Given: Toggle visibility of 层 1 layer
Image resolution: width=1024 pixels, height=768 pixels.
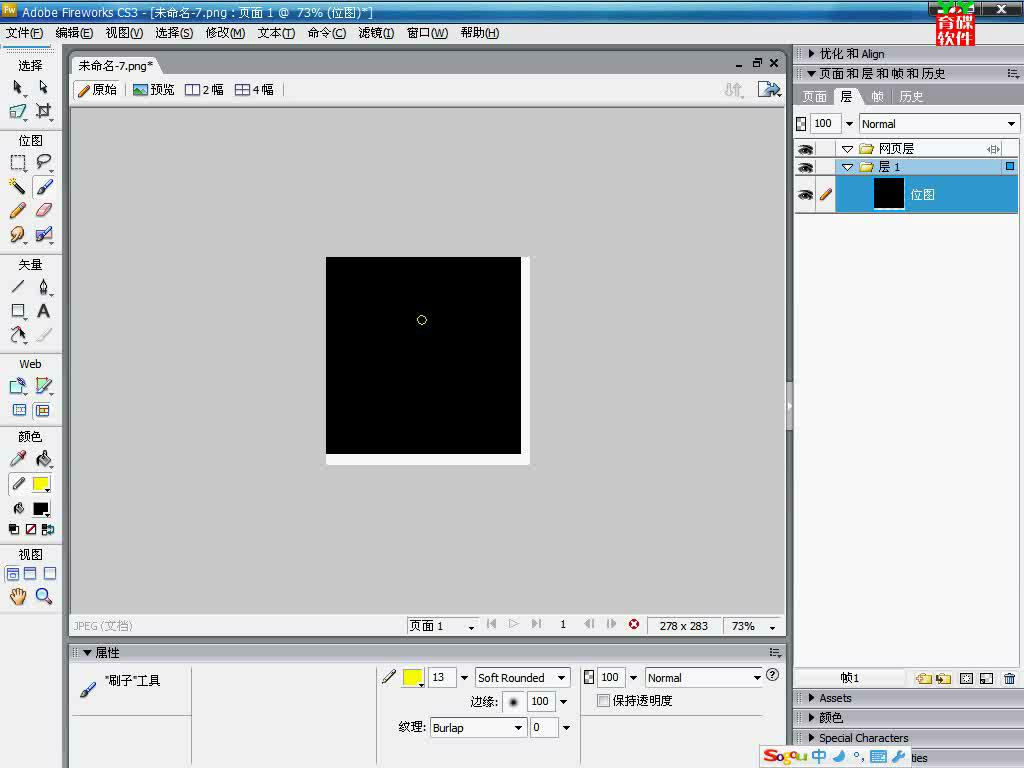Looking at the screenshot, I should click(805, 168).
